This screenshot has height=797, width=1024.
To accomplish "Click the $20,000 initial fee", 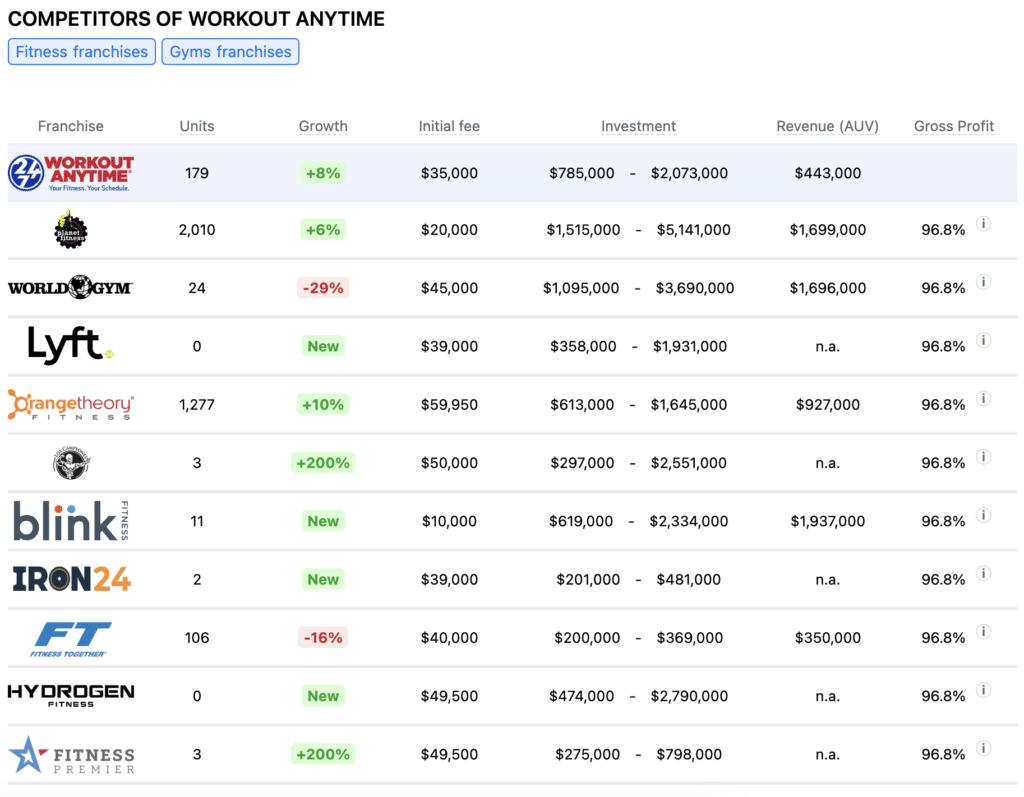I will (449, 230).
